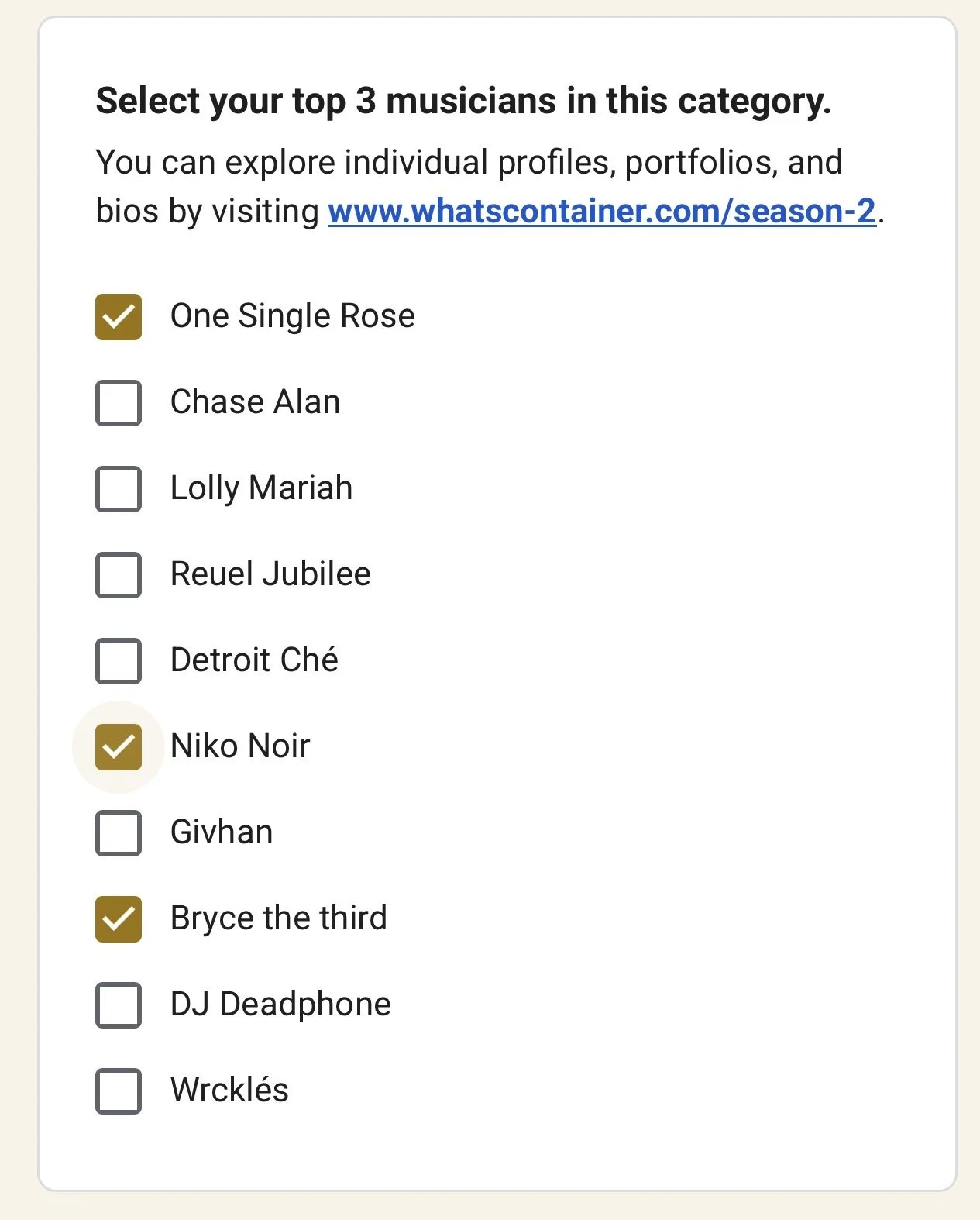Enable the Detroit Ché checkbox
Screen dimensions: 980x1220
(119, 661)
